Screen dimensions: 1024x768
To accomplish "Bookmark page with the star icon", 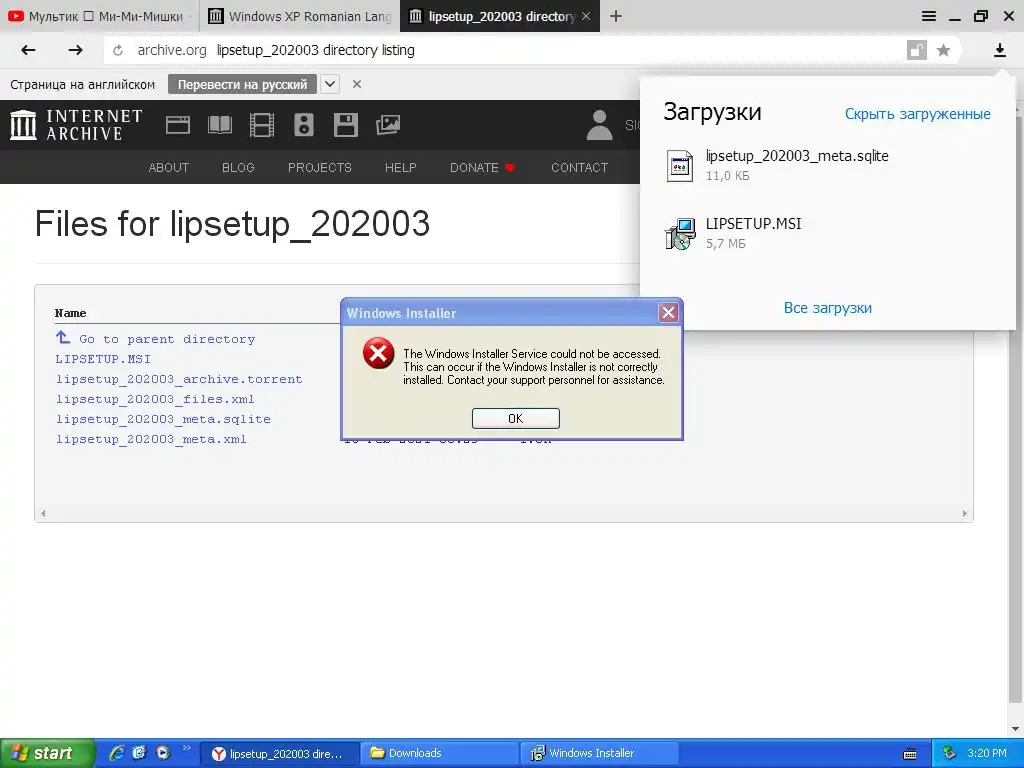I will pyautogui.click(x=943, y=50).
